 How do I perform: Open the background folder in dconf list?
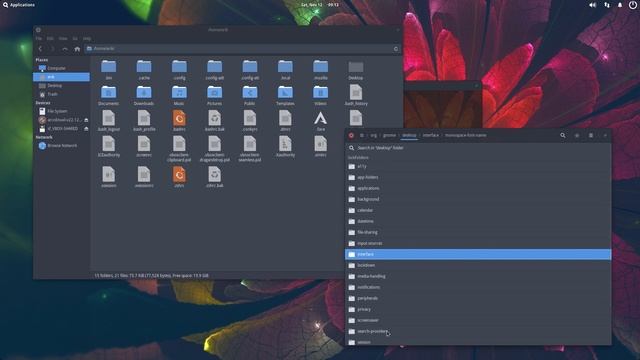[x=478, y=199]
